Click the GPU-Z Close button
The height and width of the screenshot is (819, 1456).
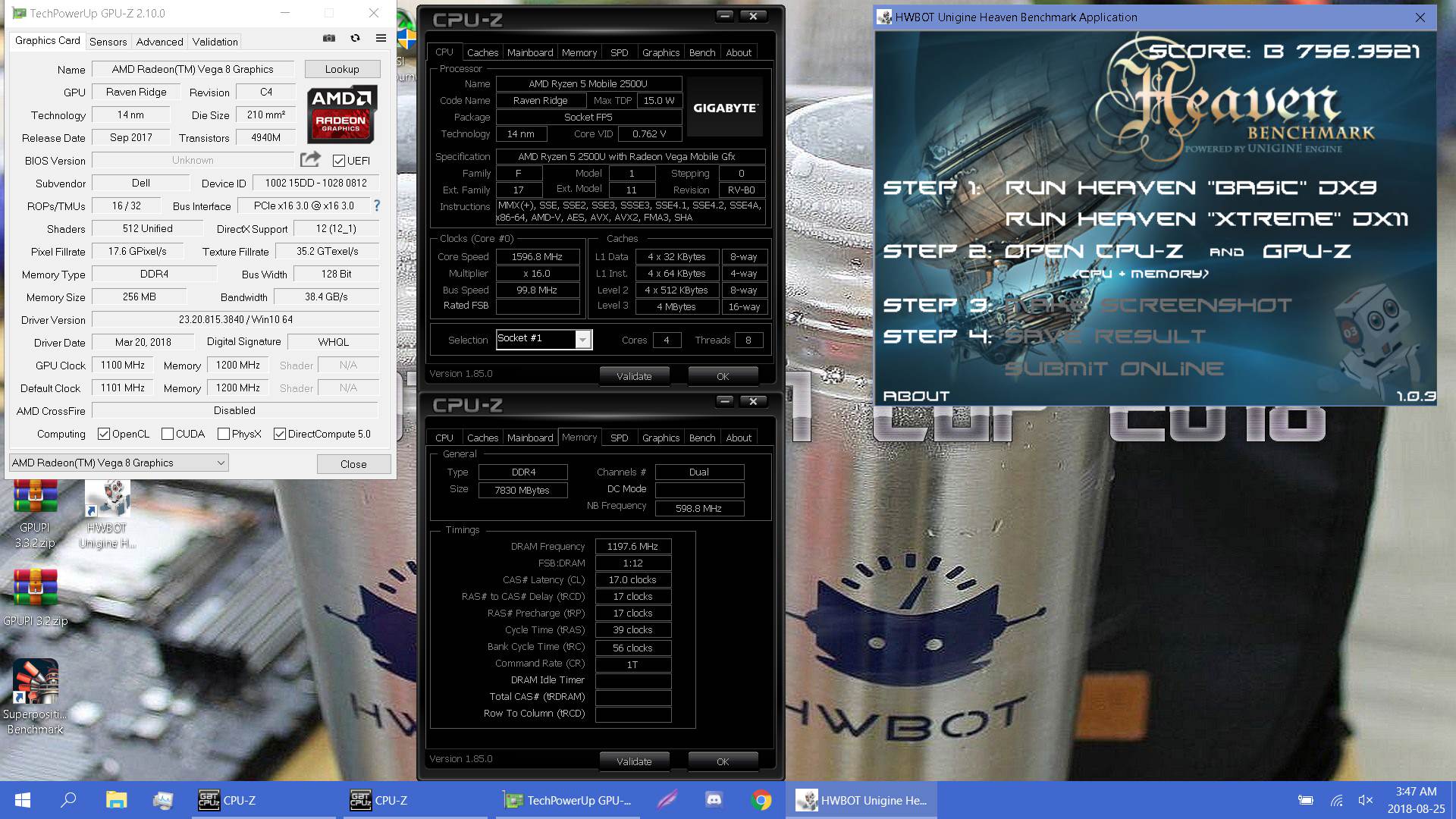pos(353,464)
